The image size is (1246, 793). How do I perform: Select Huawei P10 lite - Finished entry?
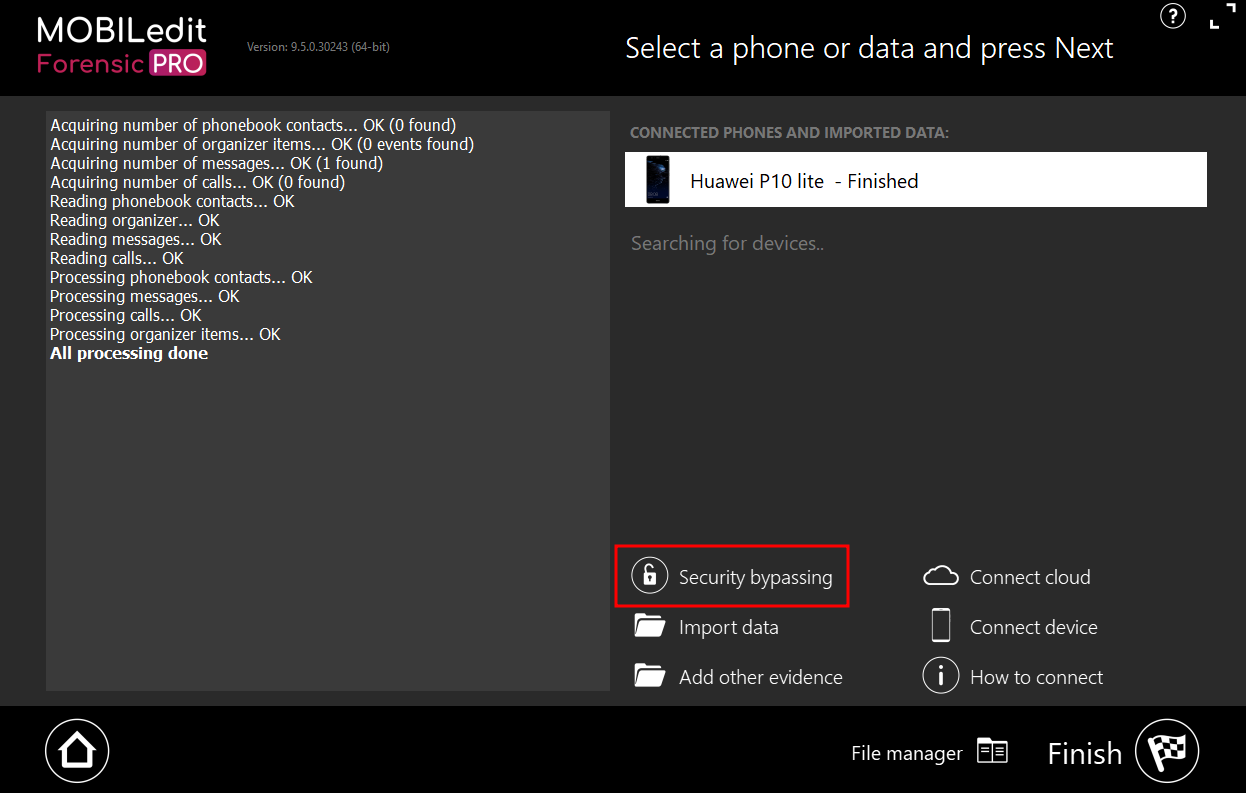click(916, 180)
